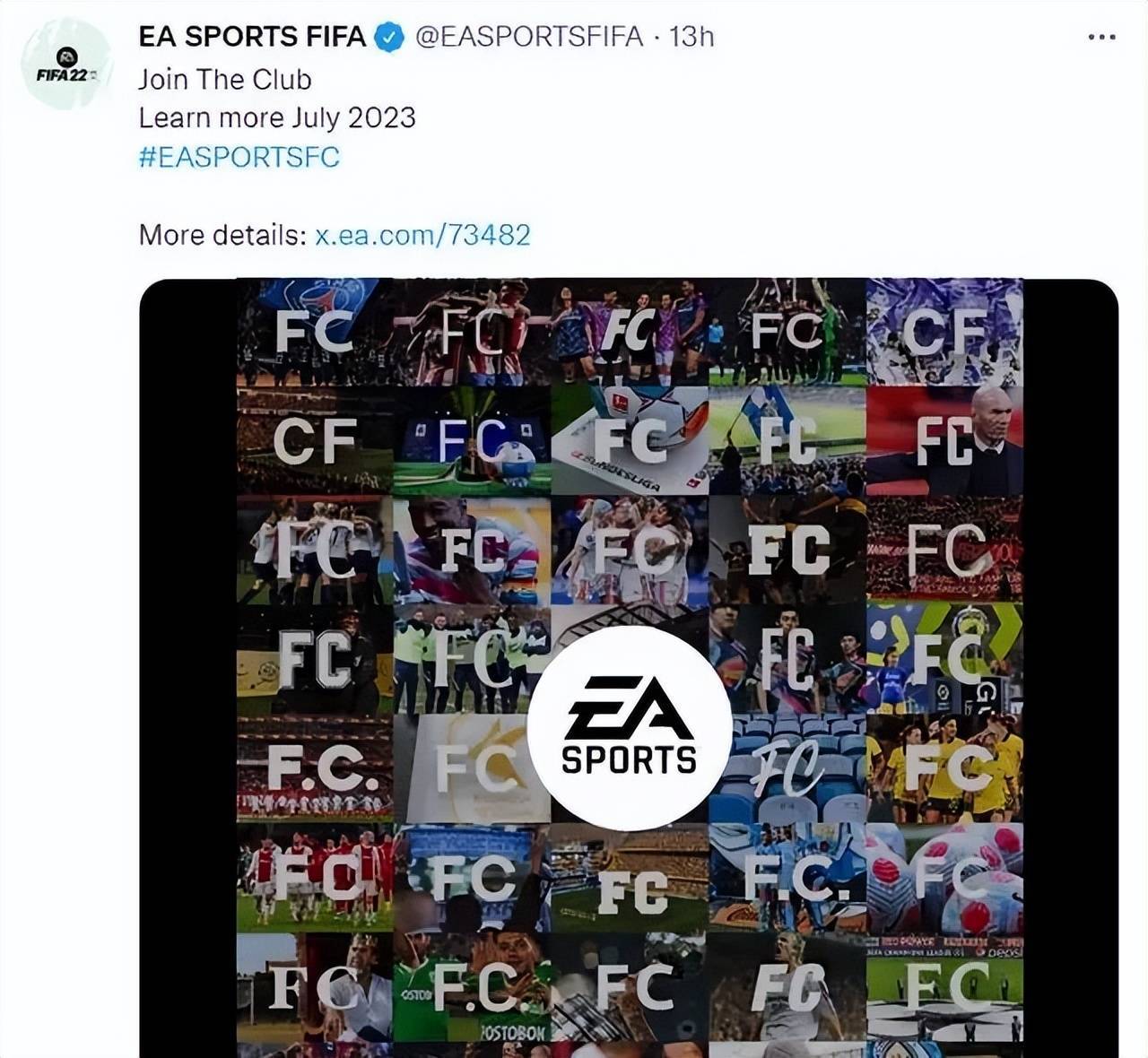Open the #EASPORTSFC hashtag
The width and height of the screenshot is (1148, 1058).
pos(239,157)
